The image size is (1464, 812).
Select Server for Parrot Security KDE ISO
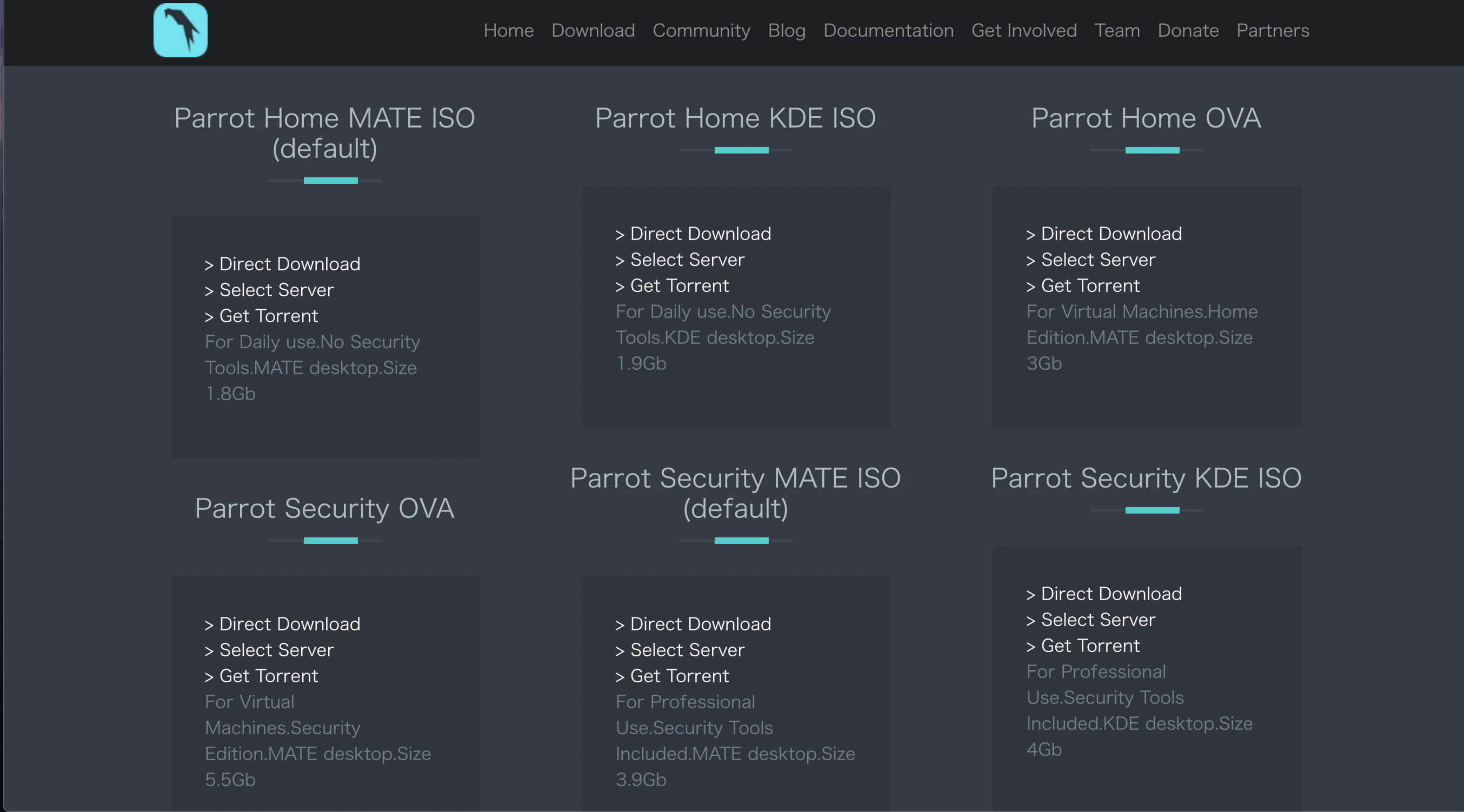click(x=1097, y=620)
